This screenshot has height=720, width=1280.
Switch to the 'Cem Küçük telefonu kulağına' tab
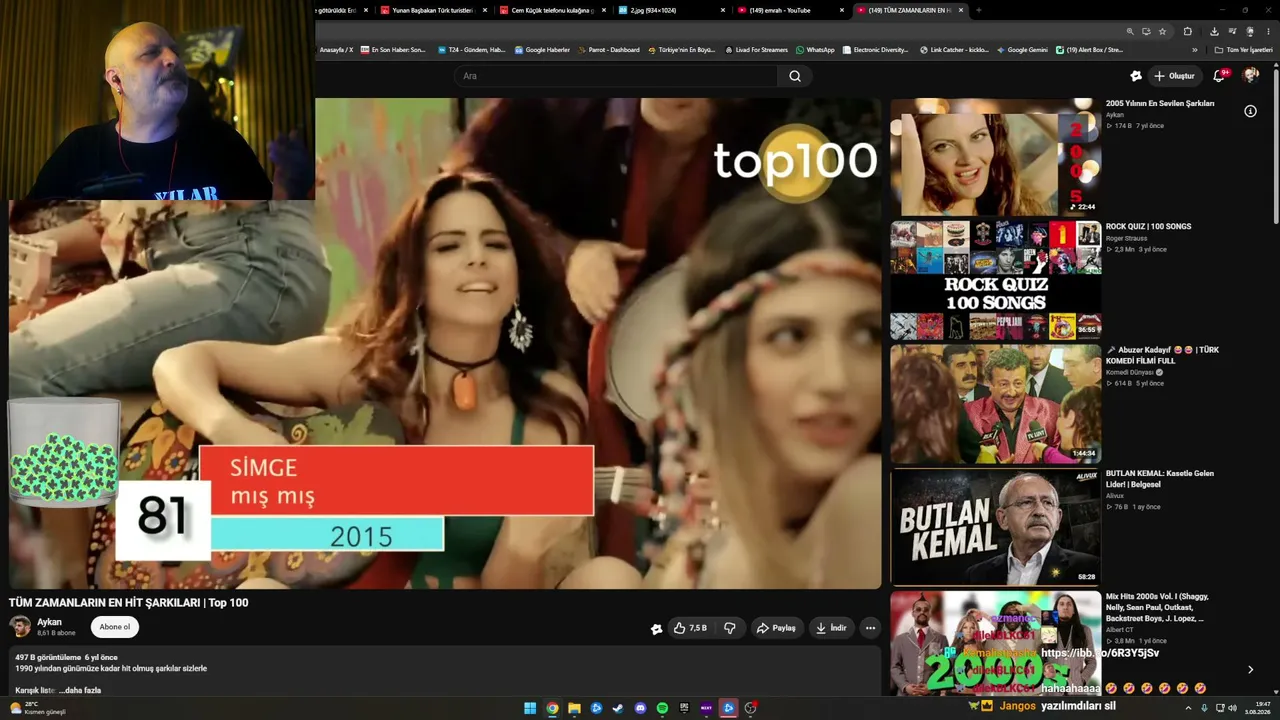(x=551, y=10)
